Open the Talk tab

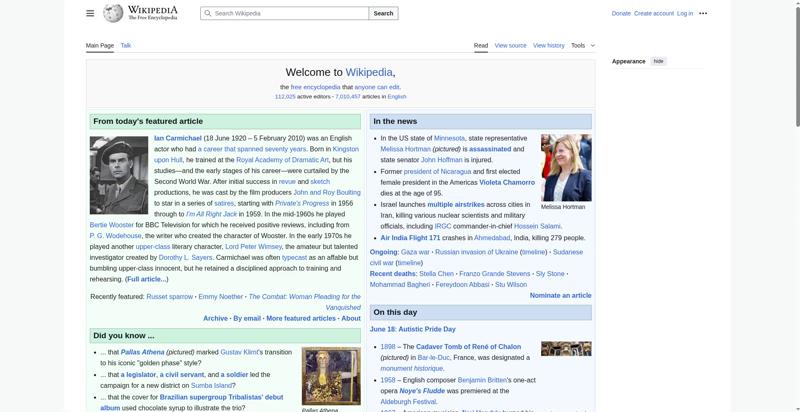(126, 45)
